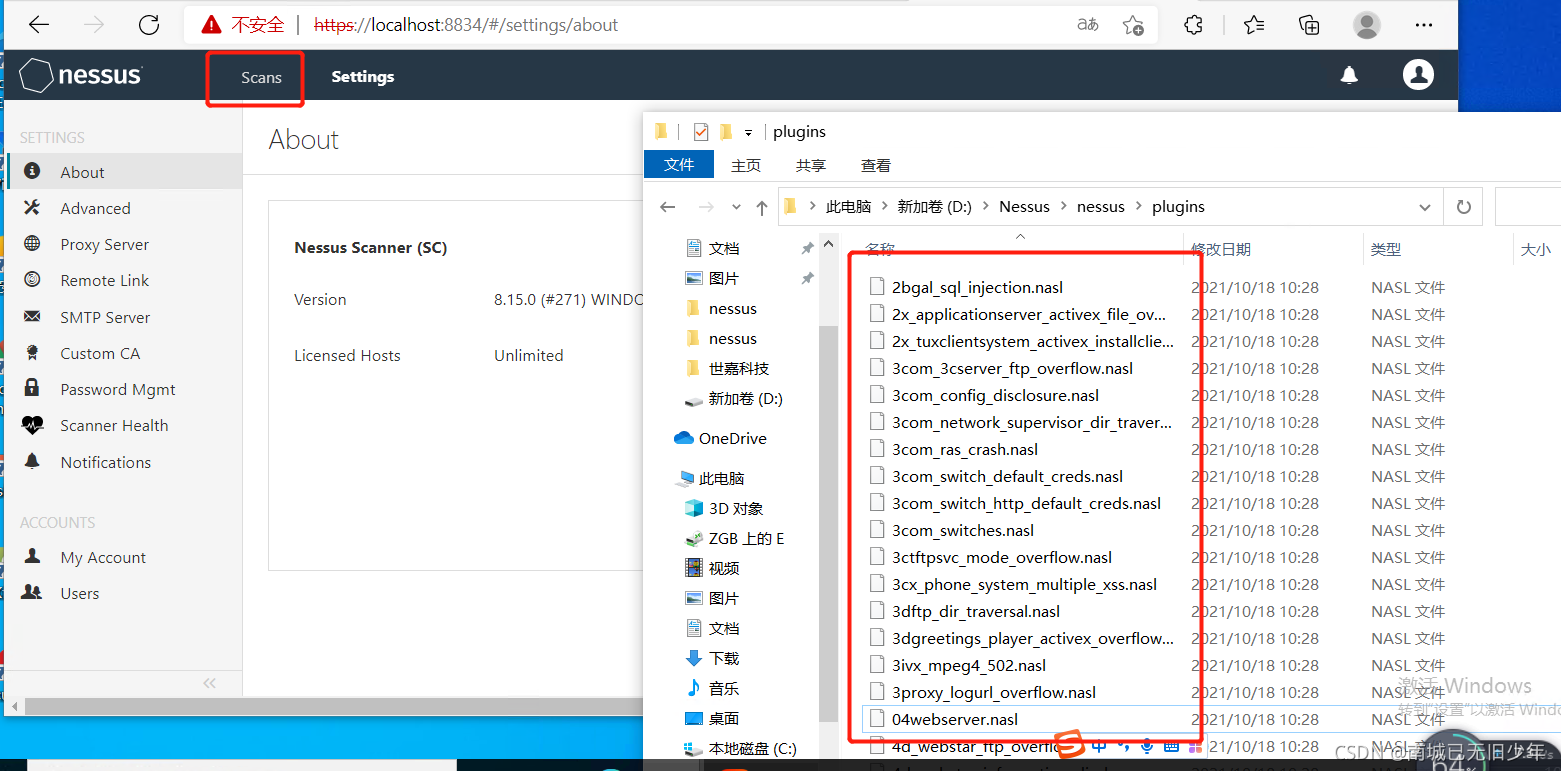Click the Proxy Server globe icon

point(32,243)
